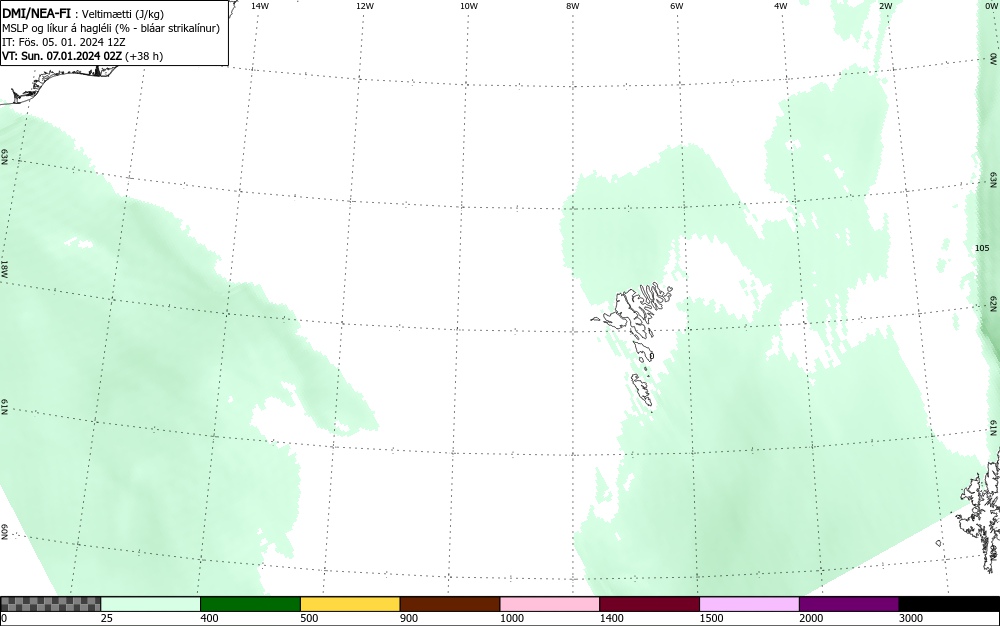Click the legend value '1400'

[x=611, y=618]
